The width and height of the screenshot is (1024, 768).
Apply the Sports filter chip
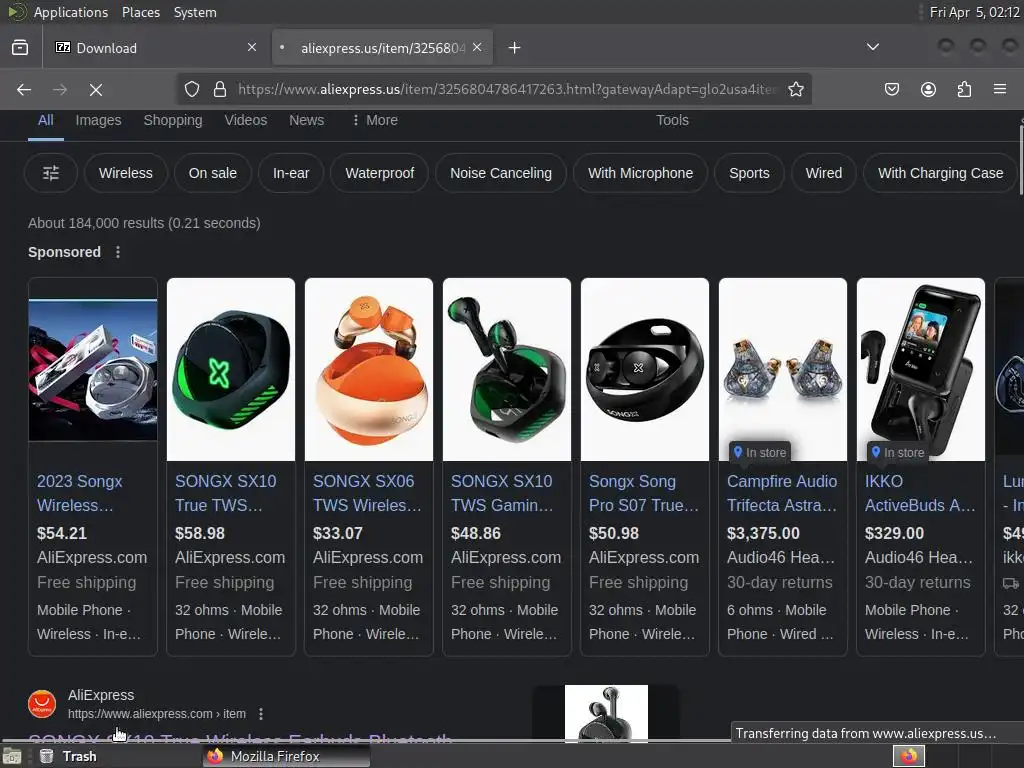[749, 173]
